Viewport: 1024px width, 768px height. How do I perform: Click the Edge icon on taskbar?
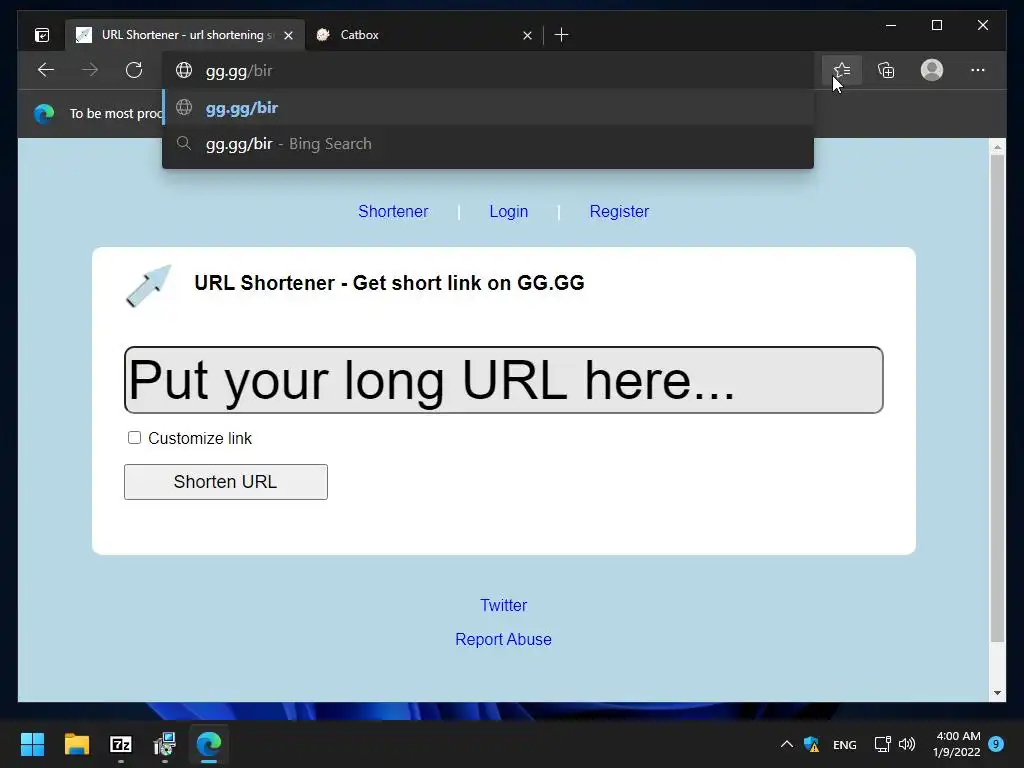[209, 744]
